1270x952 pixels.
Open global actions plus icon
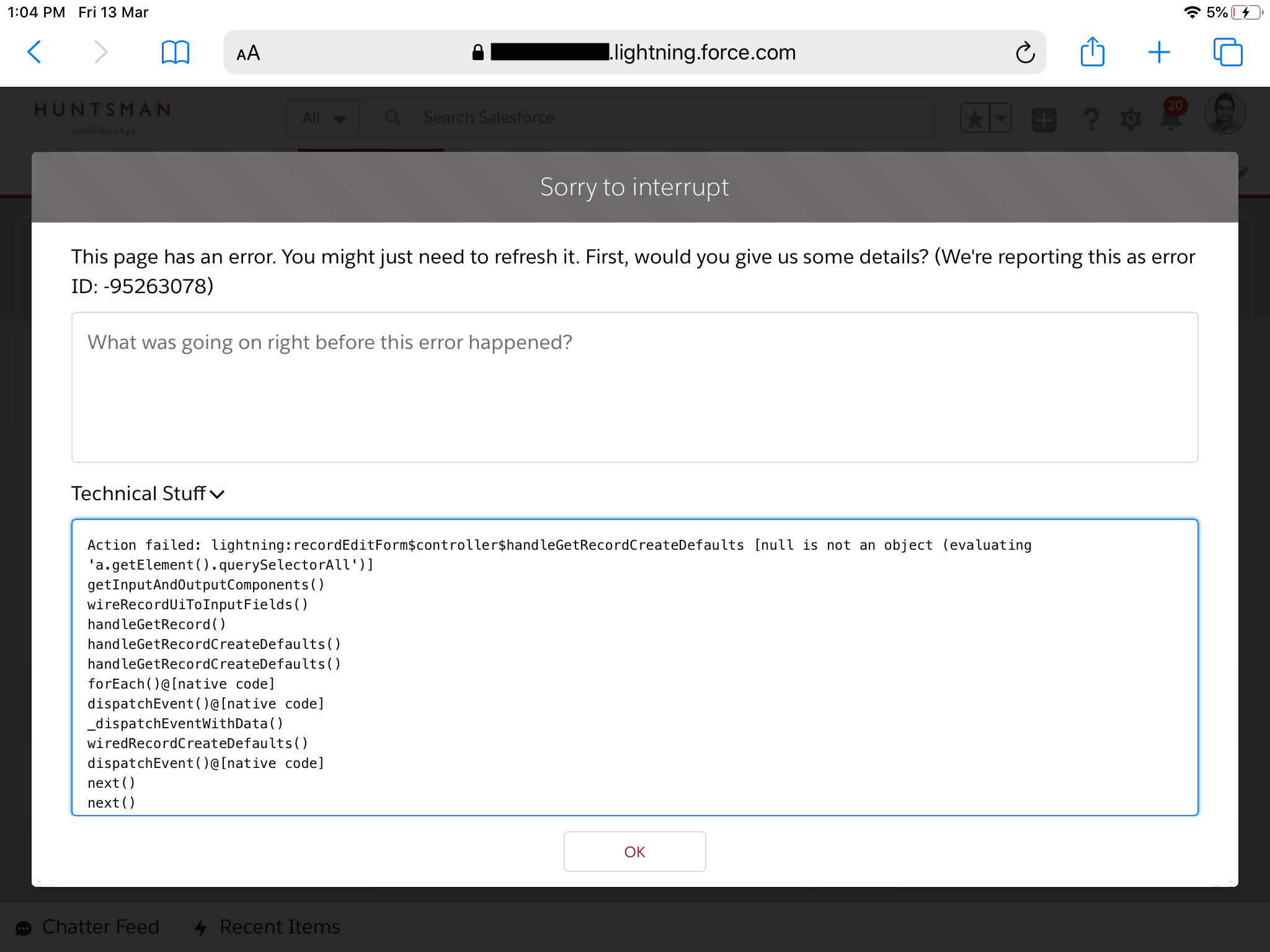tap(1044, 120)
